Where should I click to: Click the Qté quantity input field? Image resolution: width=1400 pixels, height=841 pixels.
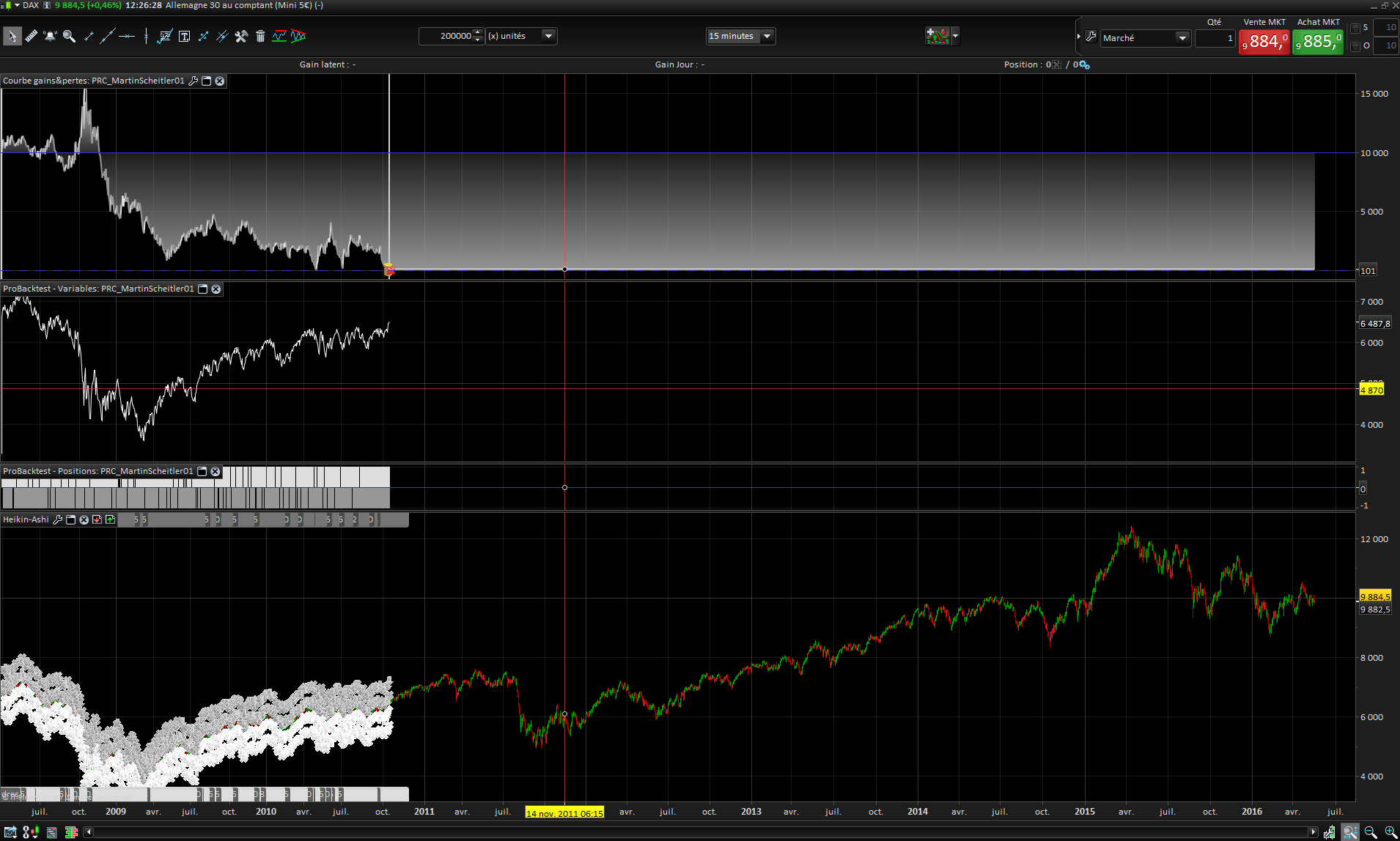point(1215,38)
